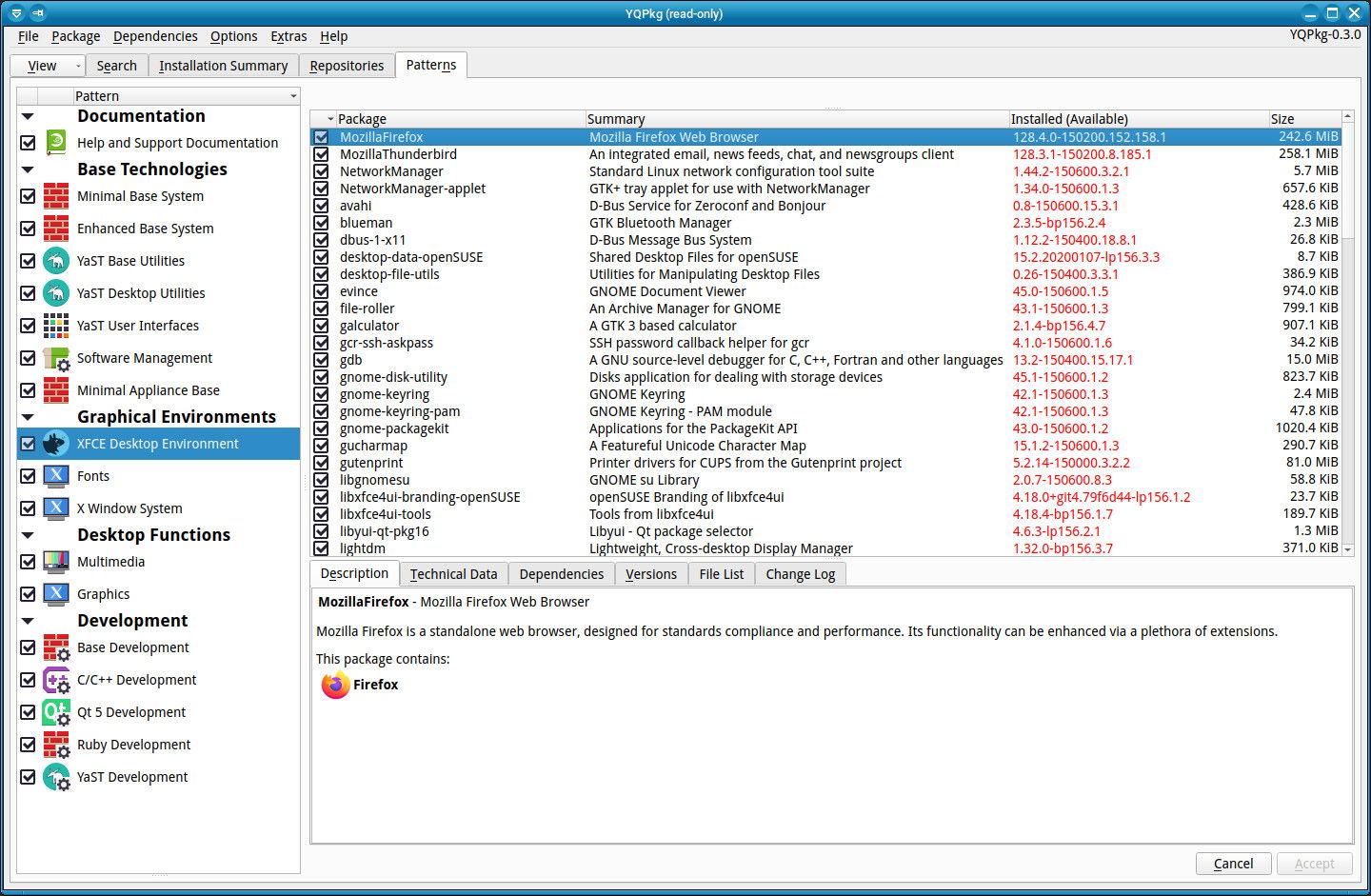Click the Help and Support Documentation icon

[x=56, y=143]
